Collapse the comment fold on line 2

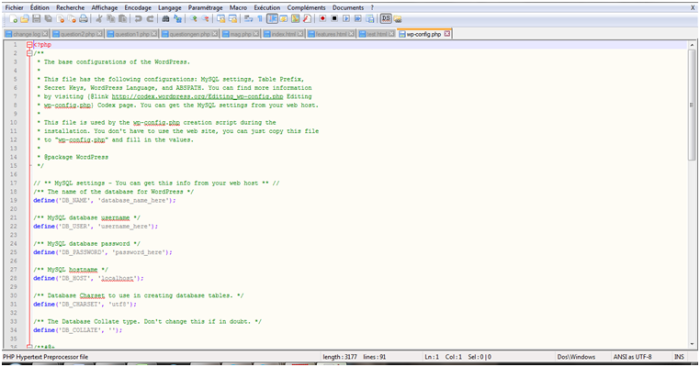29,53
